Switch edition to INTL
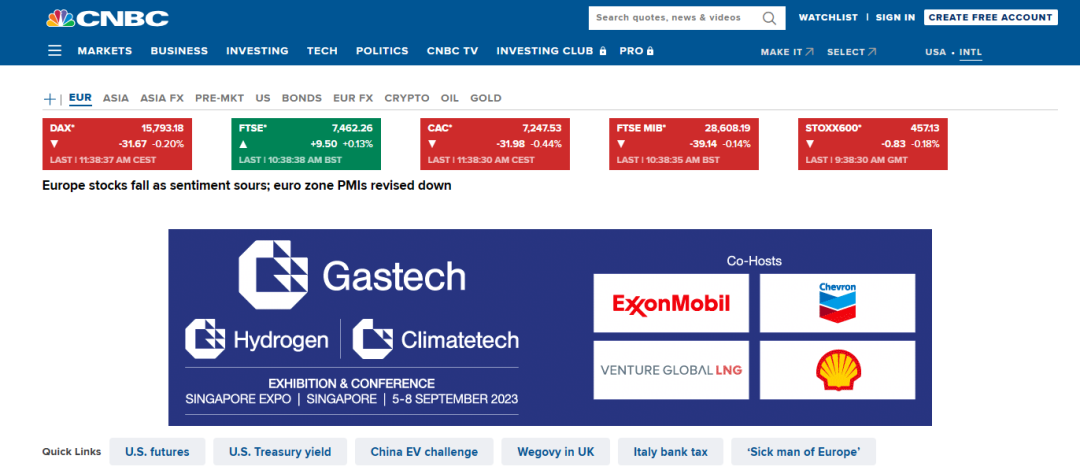Screen dimensions: 1080x474 [970, 52]
